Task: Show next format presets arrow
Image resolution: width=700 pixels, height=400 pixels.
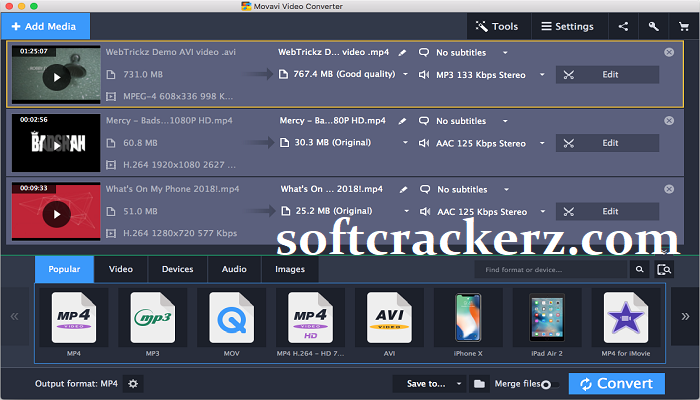Action: 685,317
